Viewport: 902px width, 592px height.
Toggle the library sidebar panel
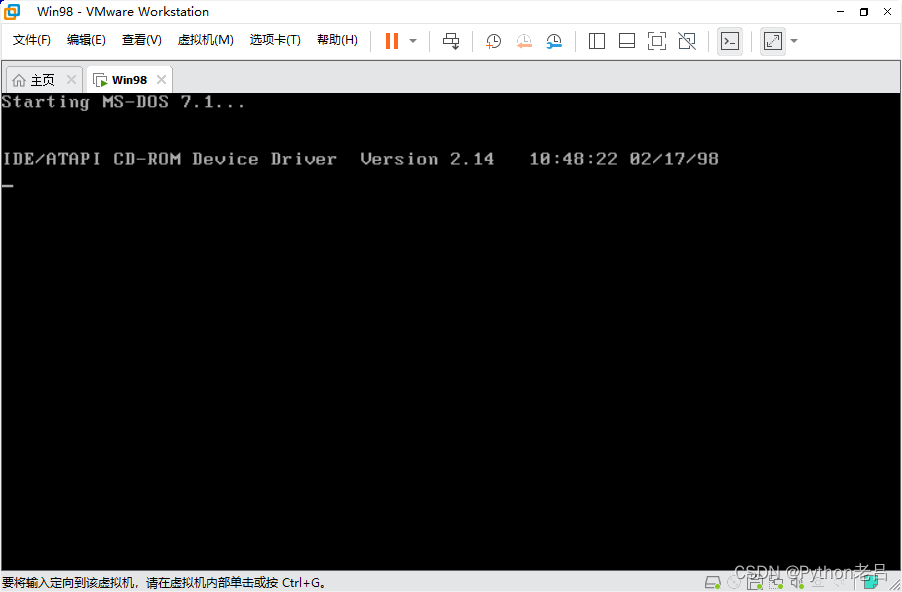[x=597, y=41]
